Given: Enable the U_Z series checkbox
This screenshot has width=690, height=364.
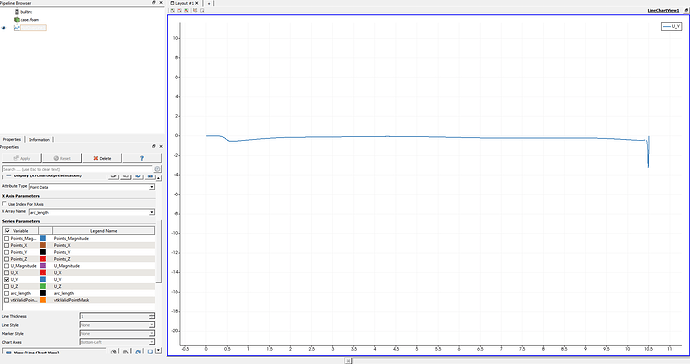Looking at the screenshot, I should pos(7,287).
